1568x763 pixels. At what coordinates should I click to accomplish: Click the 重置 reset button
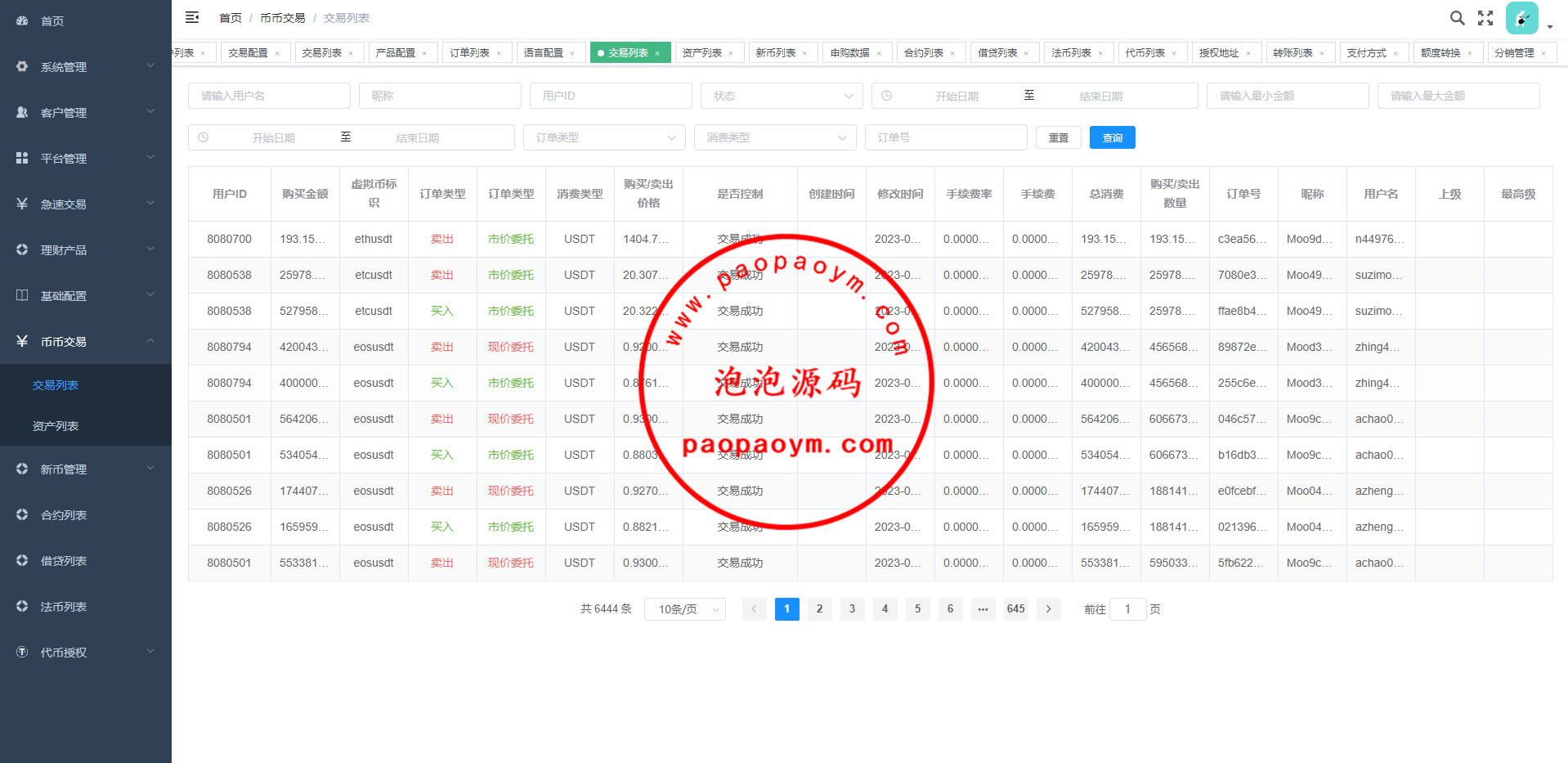[1059, 137]
